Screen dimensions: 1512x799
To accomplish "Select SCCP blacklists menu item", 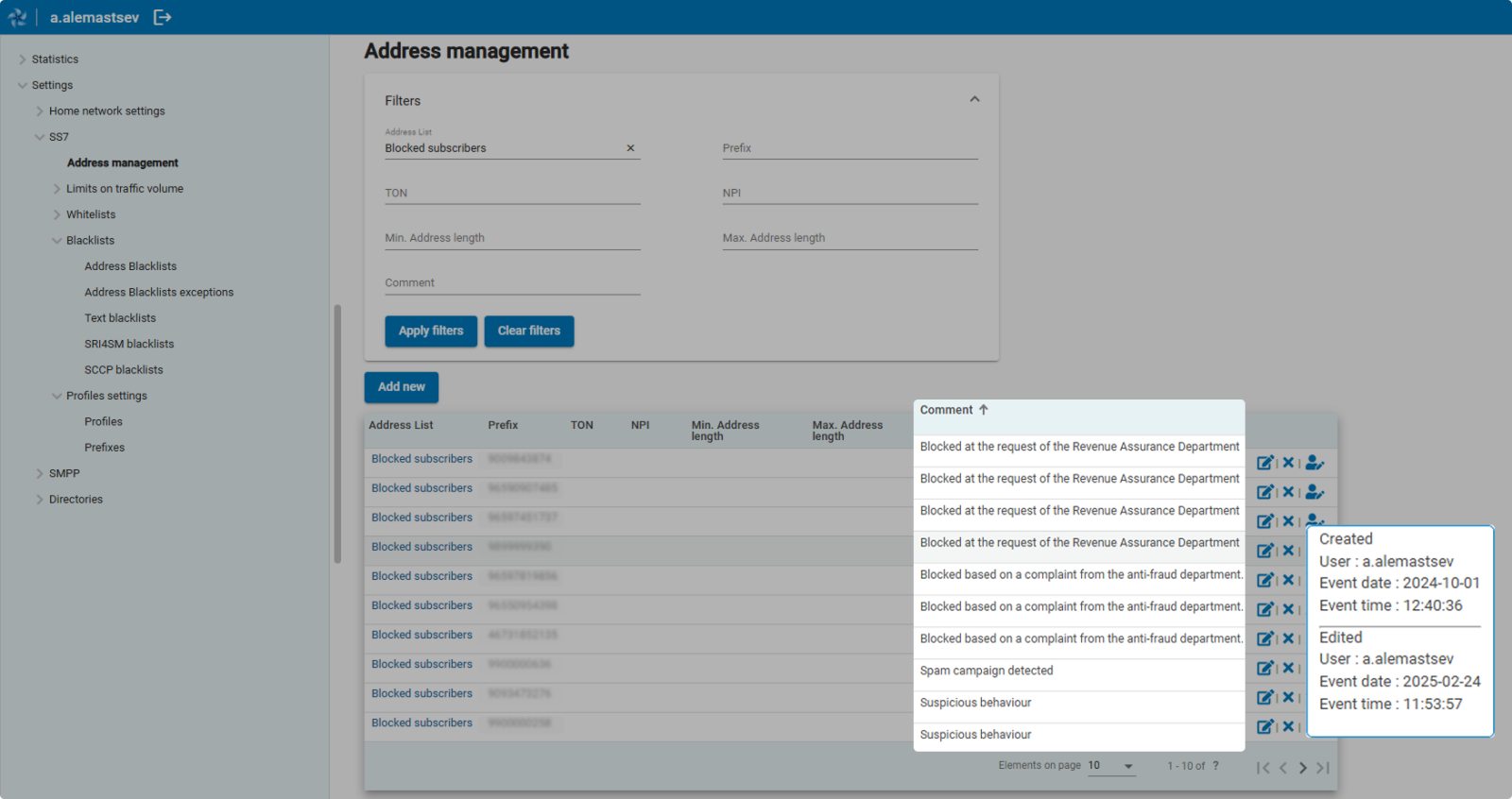I will coord(124,370).
